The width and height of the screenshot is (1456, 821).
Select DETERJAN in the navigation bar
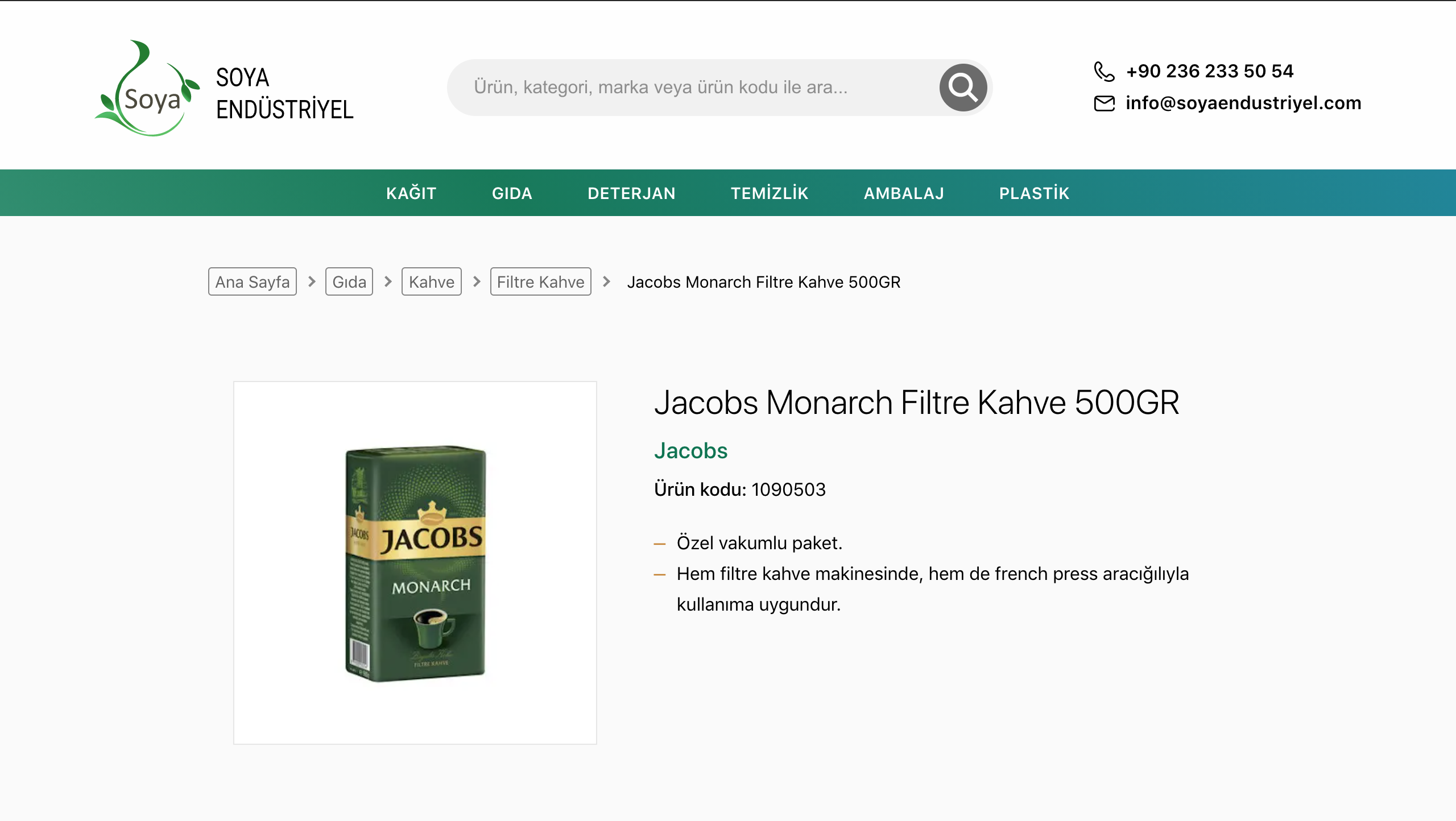[631, 193]
